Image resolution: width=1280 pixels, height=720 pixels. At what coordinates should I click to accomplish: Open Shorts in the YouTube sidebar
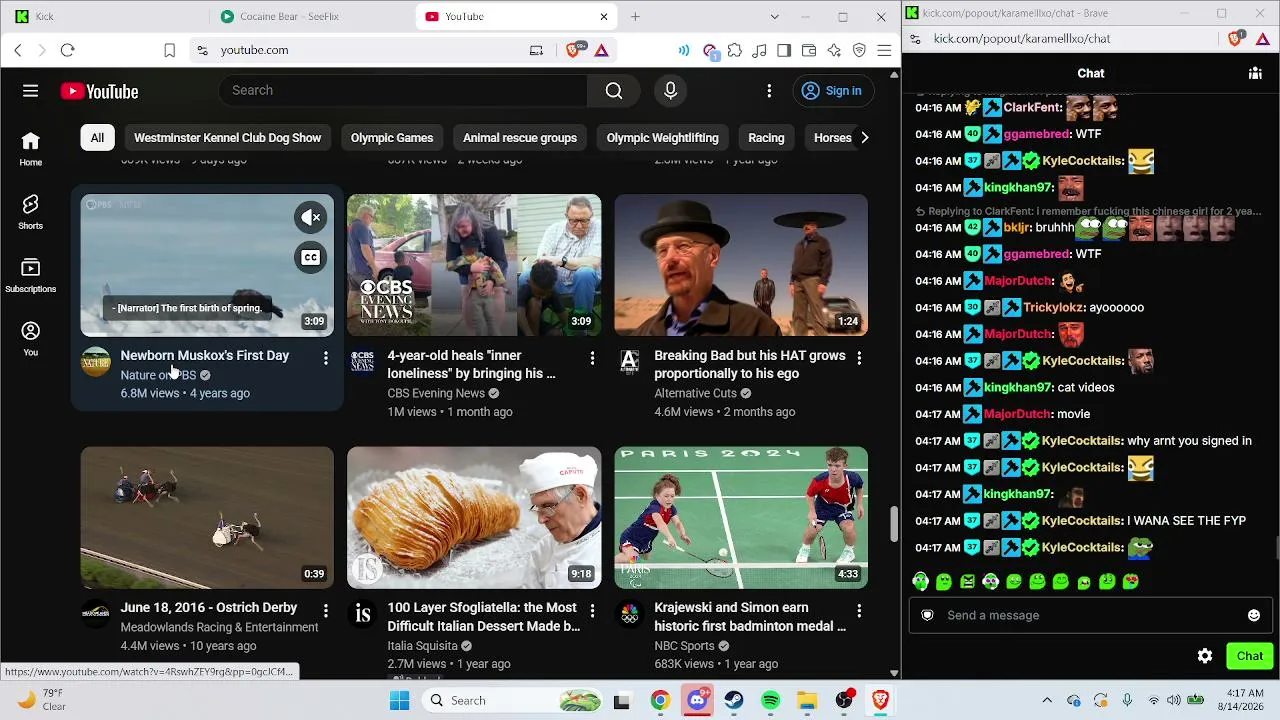coord(31,211)
